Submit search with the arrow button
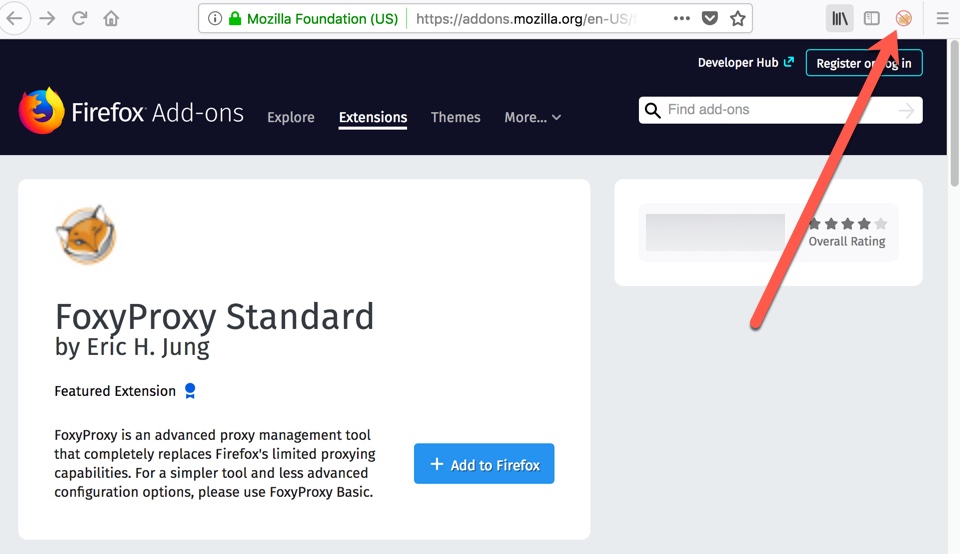 [906, 110]
